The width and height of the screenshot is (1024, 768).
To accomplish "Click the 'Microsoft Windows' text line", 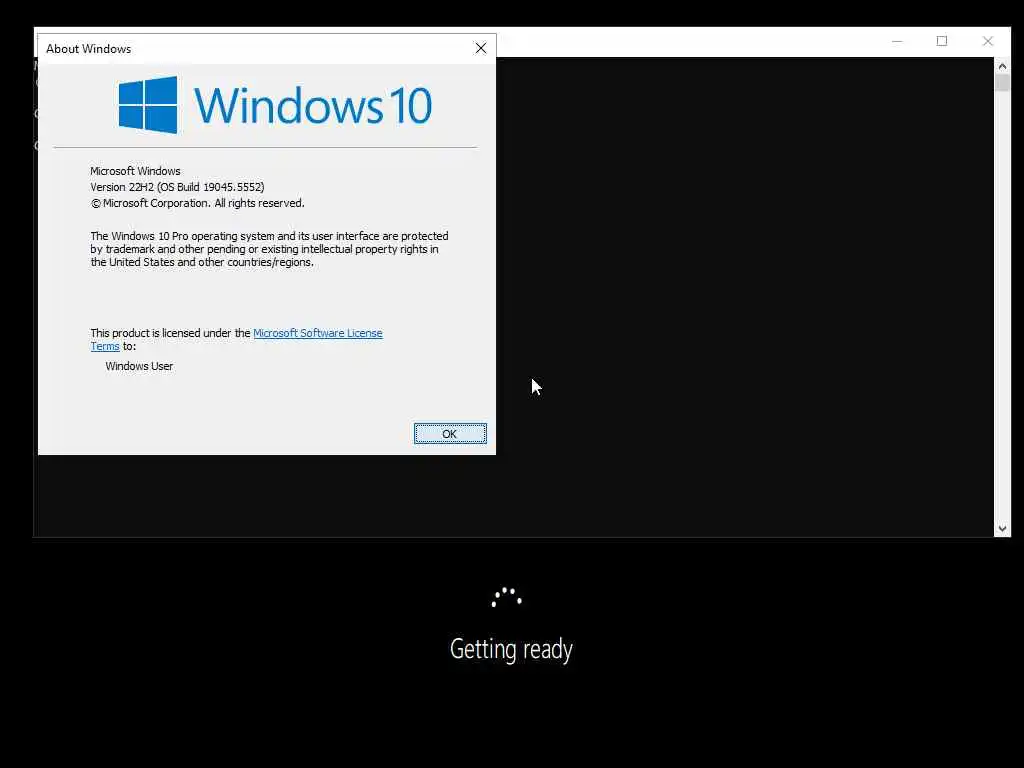I will [x=135, y=171].
